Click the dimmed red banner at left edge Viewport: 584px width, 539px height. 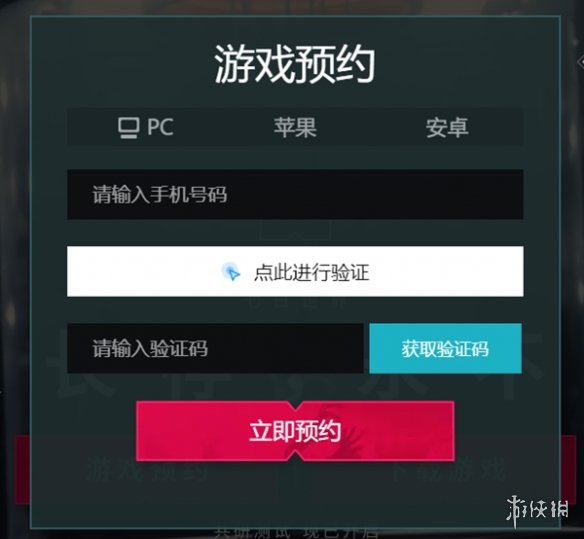point(22,470)
